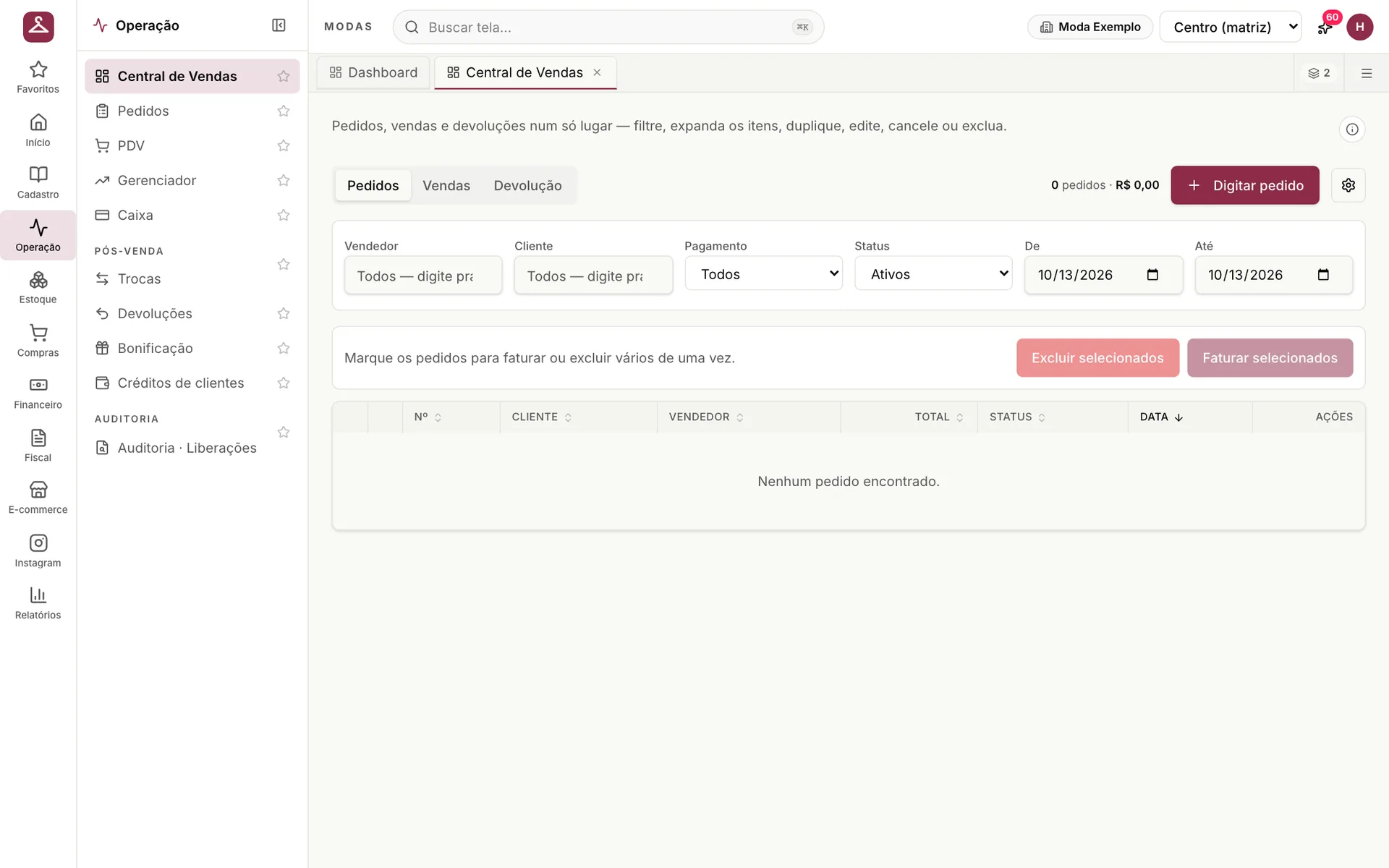Open Favoritos in the left rail
Image resolution: width=1389 pixels, height=868 pixels.
point(38,77)
